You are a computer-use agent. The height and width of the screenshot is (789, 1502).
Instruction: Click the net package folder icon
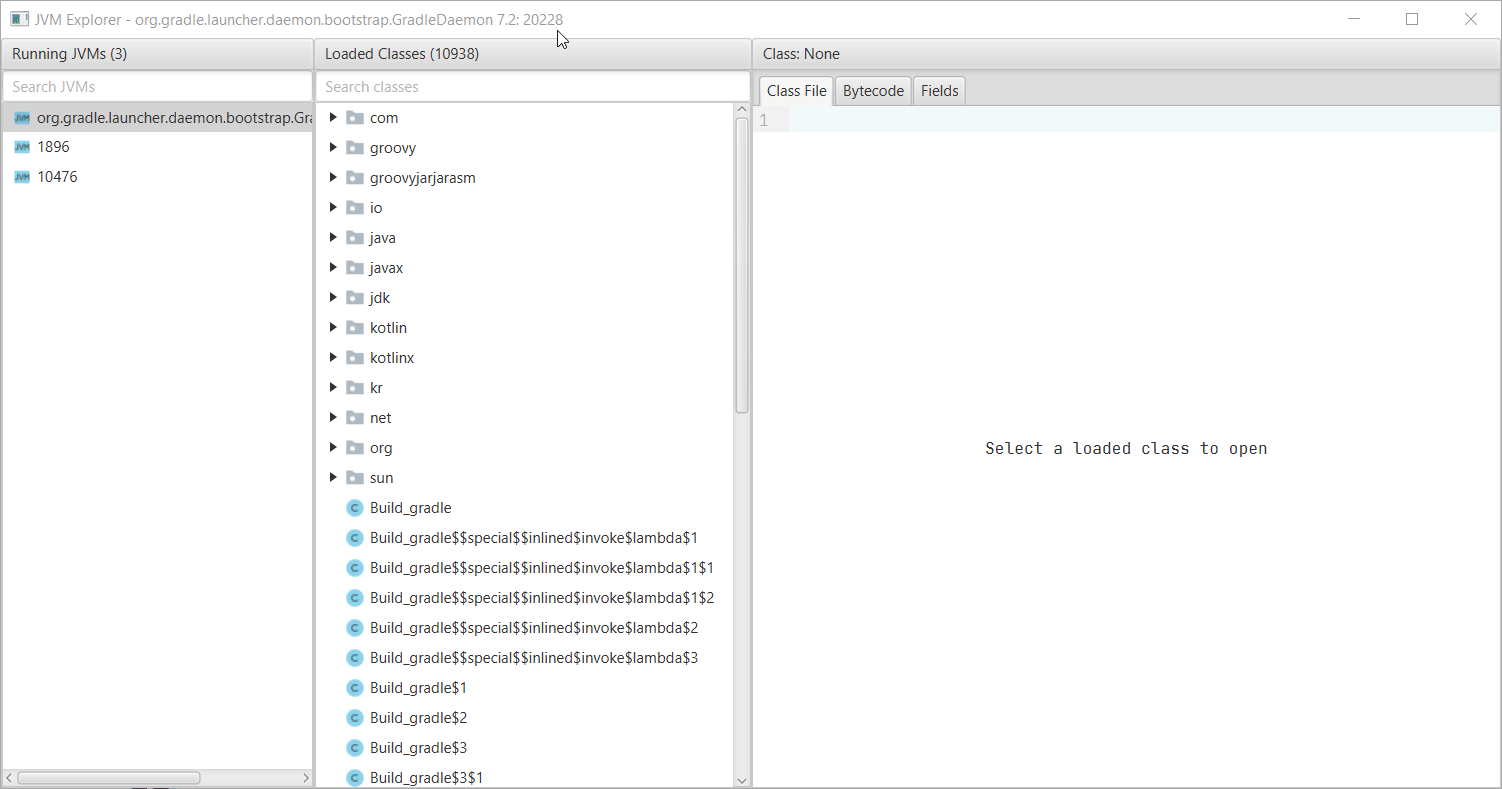click(354, 418)
